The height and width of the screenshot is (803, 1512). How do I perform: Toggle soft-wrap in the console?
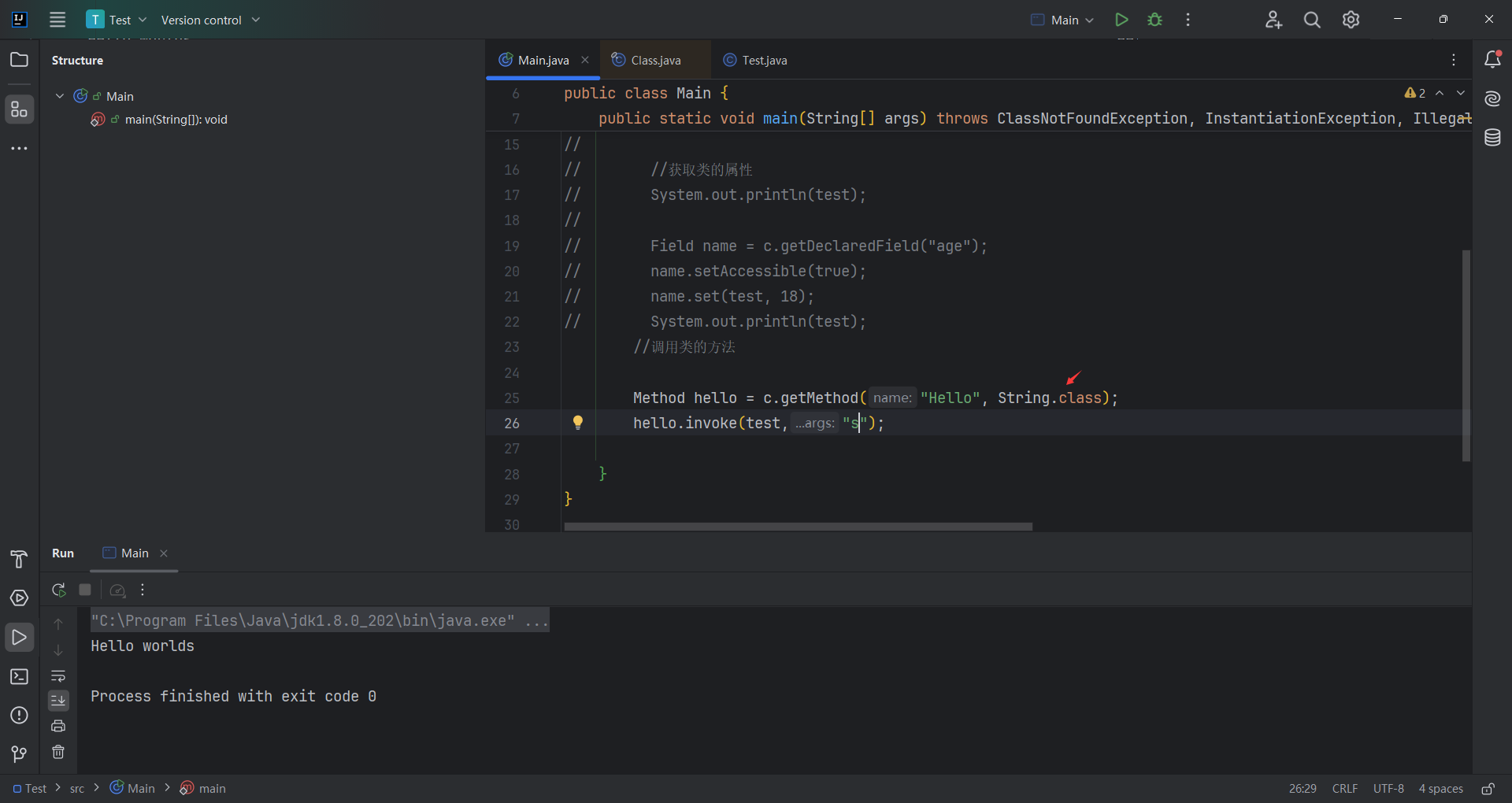58,675
